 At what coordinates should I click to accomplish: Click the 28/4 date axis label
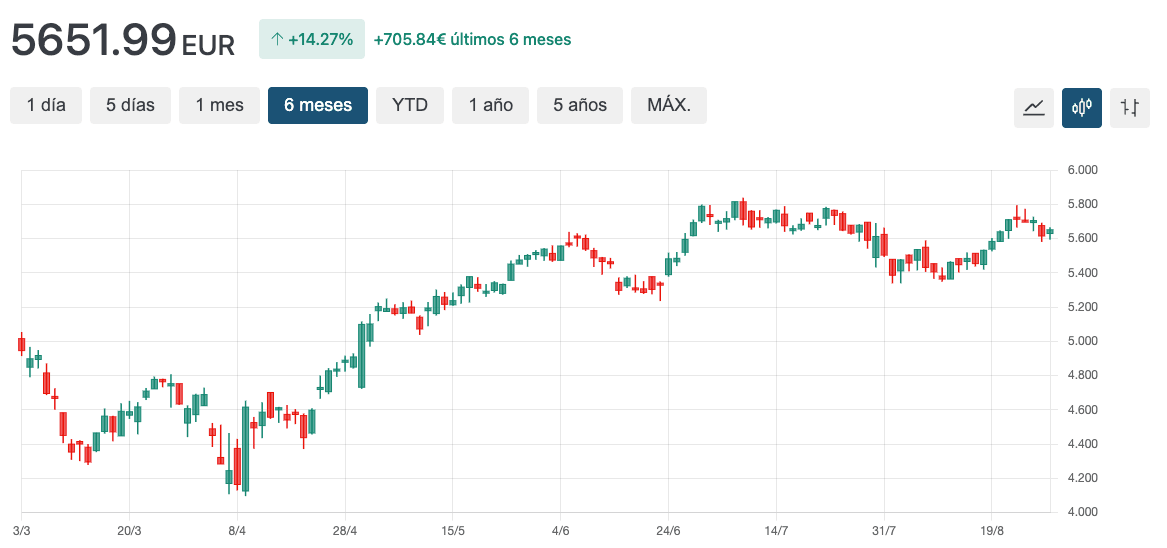pyautogui.click(x=345, y=530)
